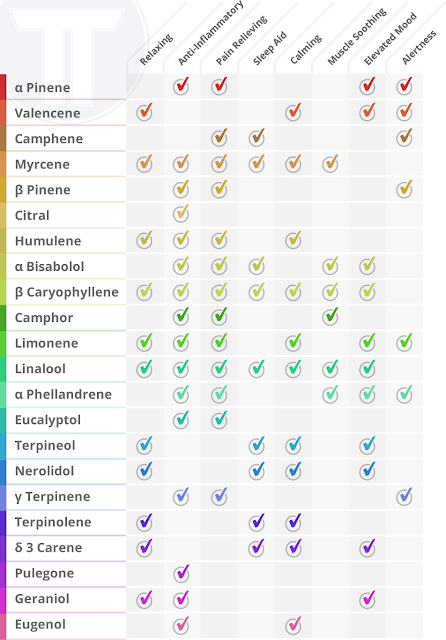Viewport: 446px width, 640px height.
Task: Click the Pulegone Anti-Inflammatory checkmark
Action: point(181,573)
